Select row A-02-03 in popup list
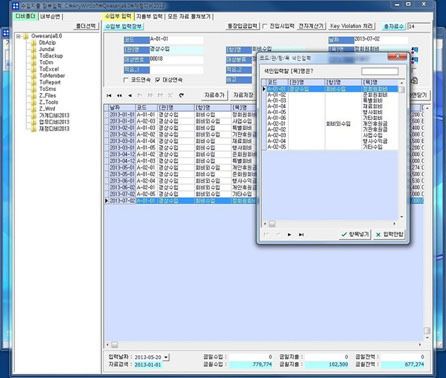The height and width of the screenshot is (378, 446). click(x=332, y=135)
